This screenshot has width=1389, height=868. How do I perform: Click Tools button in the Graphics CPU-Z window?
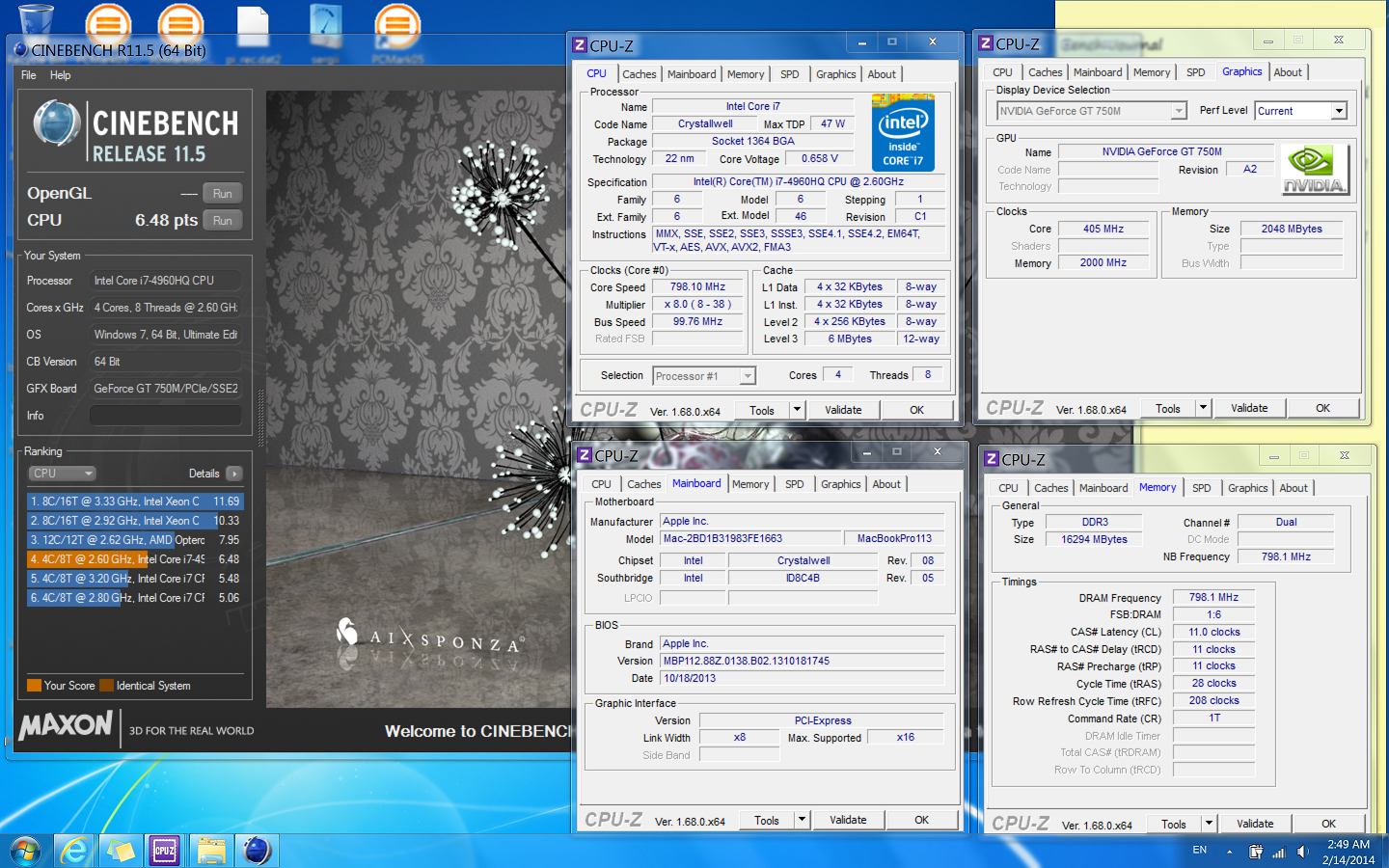click(x=1168, y=408)
